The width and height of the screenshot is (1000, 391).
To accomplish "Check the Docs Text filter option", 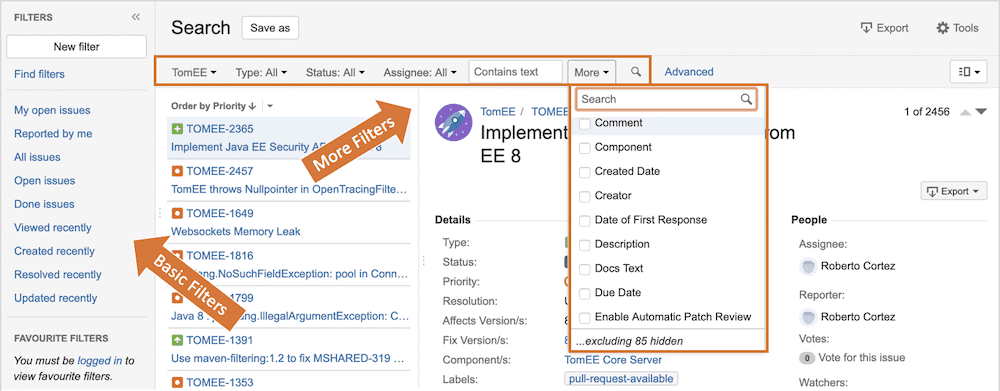I will (584, 269).
